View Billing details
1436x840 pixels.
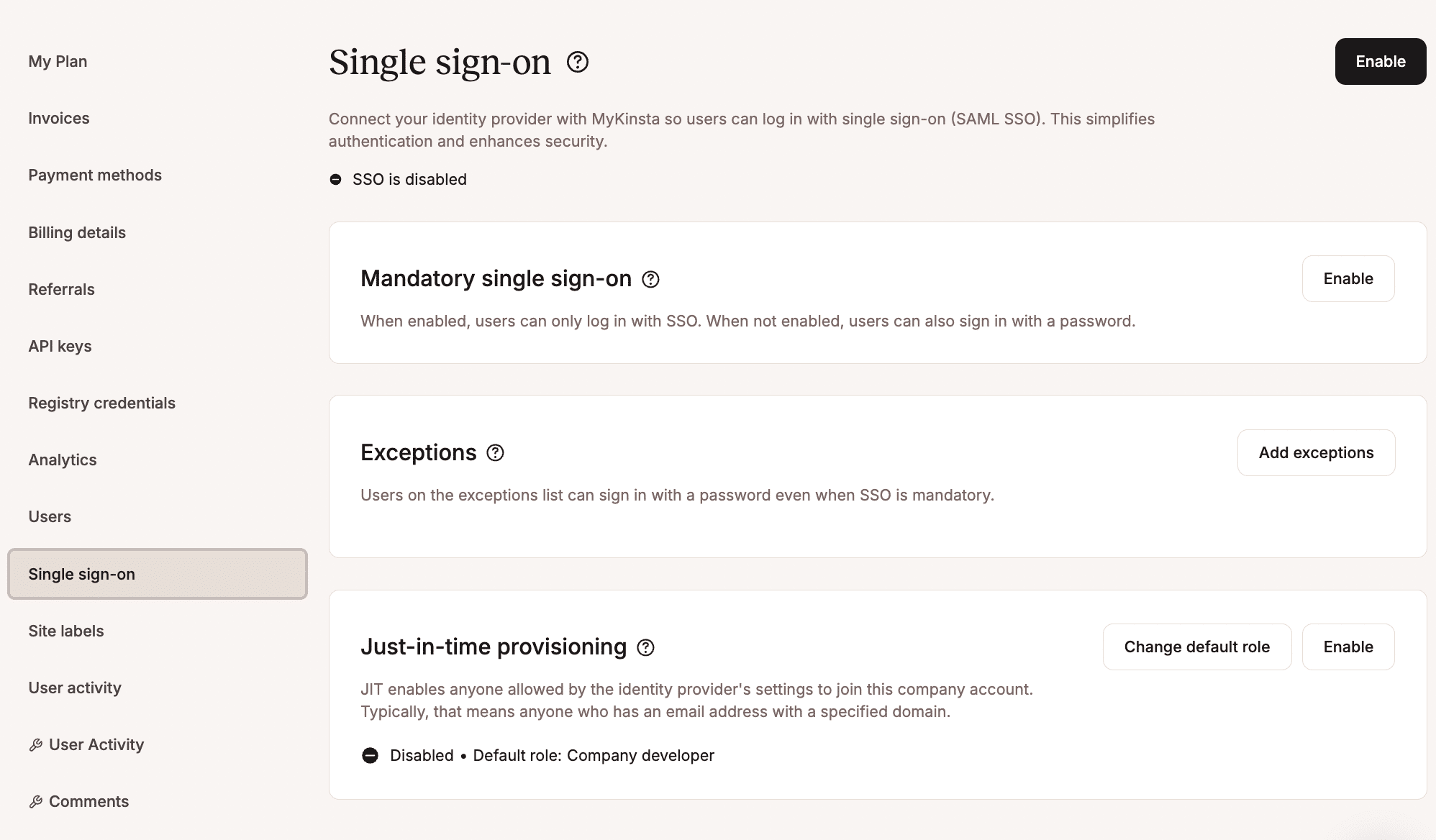pos(77,232)
